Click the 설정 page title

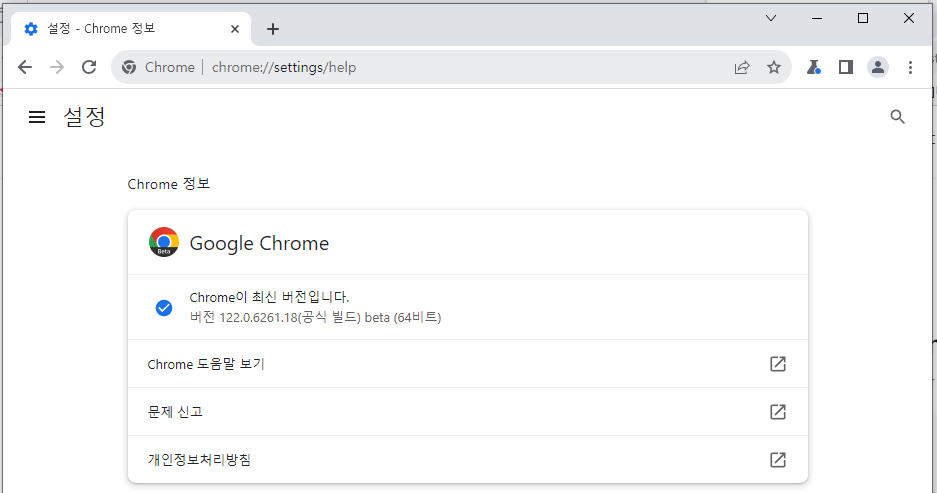click(x=84, y=117)
